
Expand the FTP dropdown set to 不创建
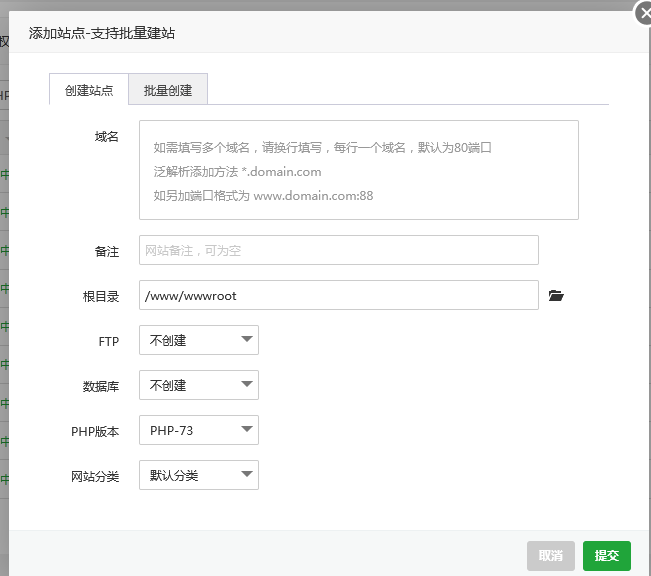198,340
